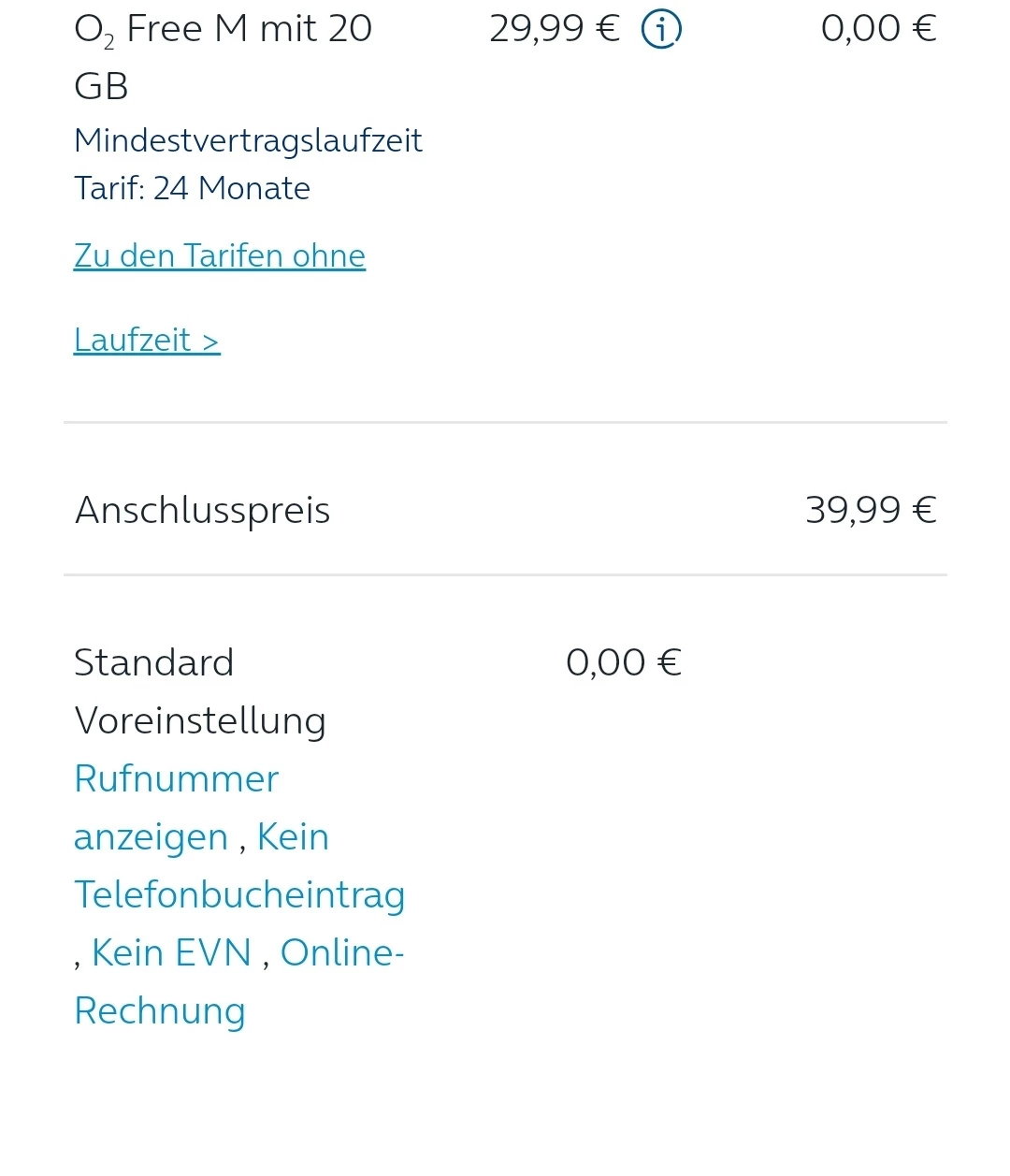Click the 39,99 € connection price
1010x1176 pixels.
(x=871, y=510)
